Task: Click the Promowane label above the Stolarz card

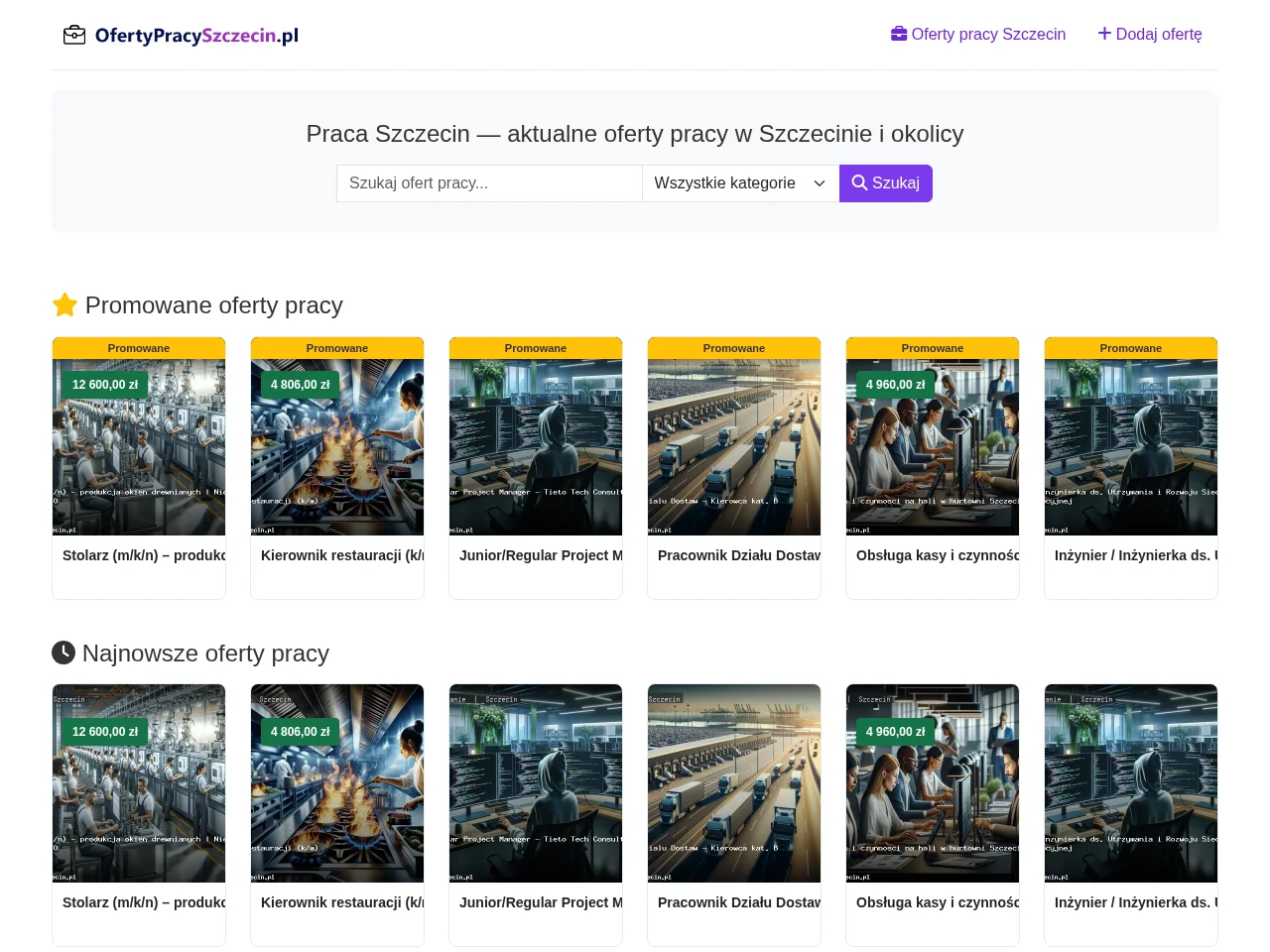Action: tap(139, 348)
